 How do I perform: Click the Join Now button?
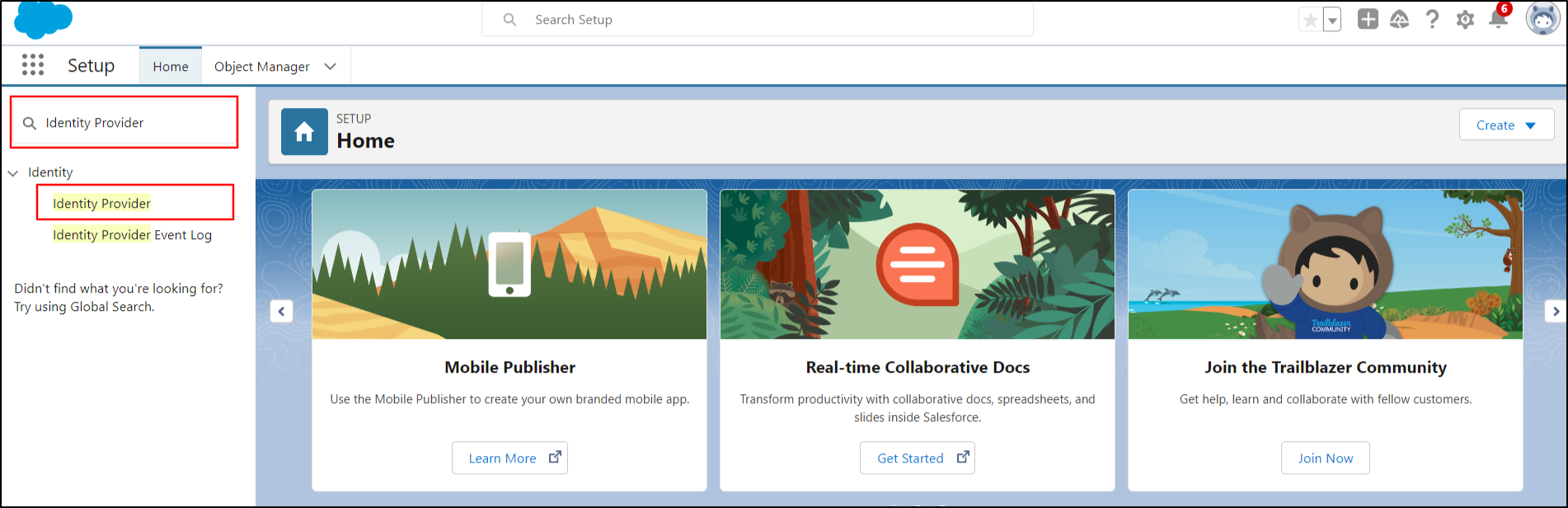click(1326, 458)
